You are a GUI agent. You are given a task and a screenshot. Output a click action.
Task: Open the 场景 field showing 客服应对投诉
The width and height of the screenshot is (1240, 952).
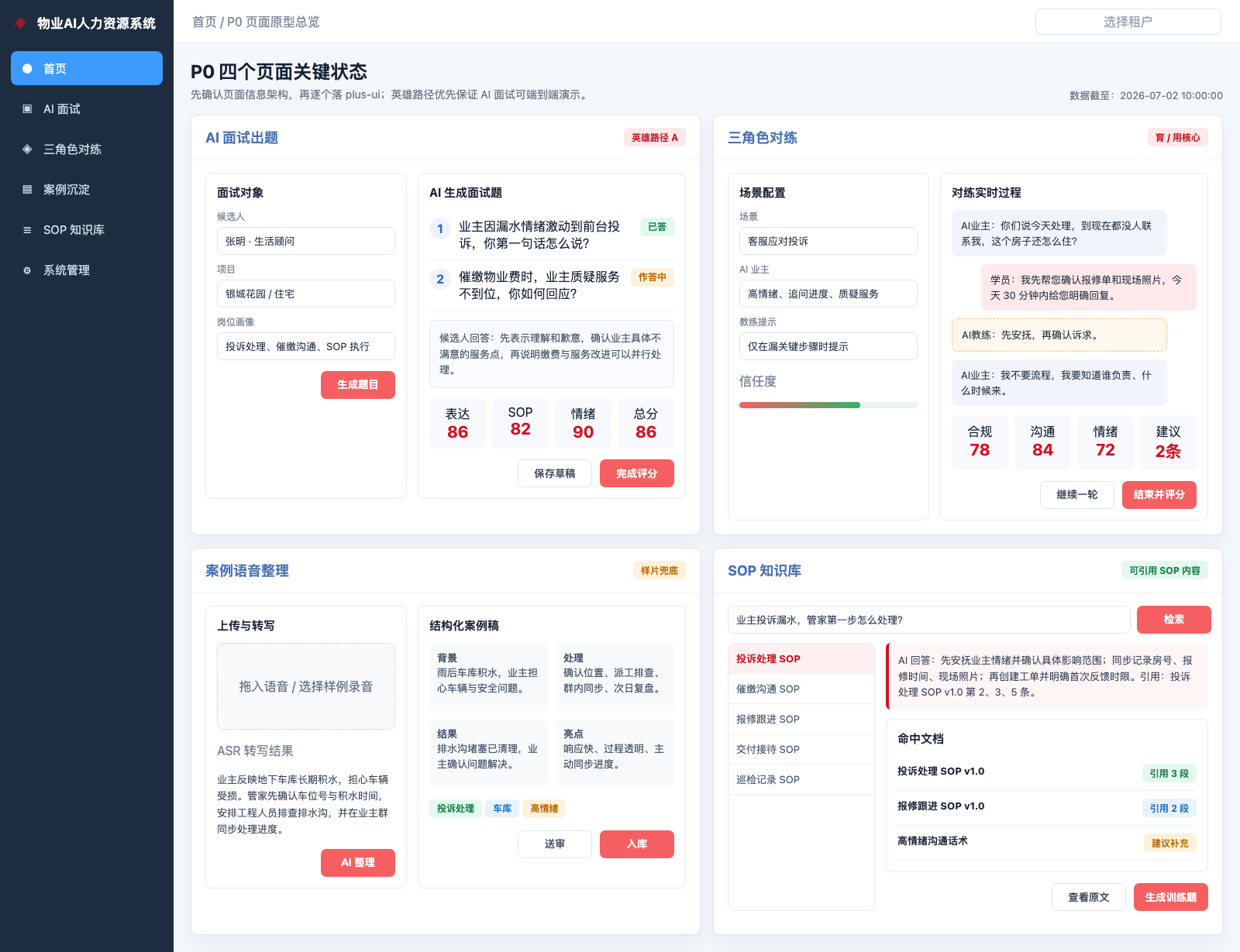828,241
